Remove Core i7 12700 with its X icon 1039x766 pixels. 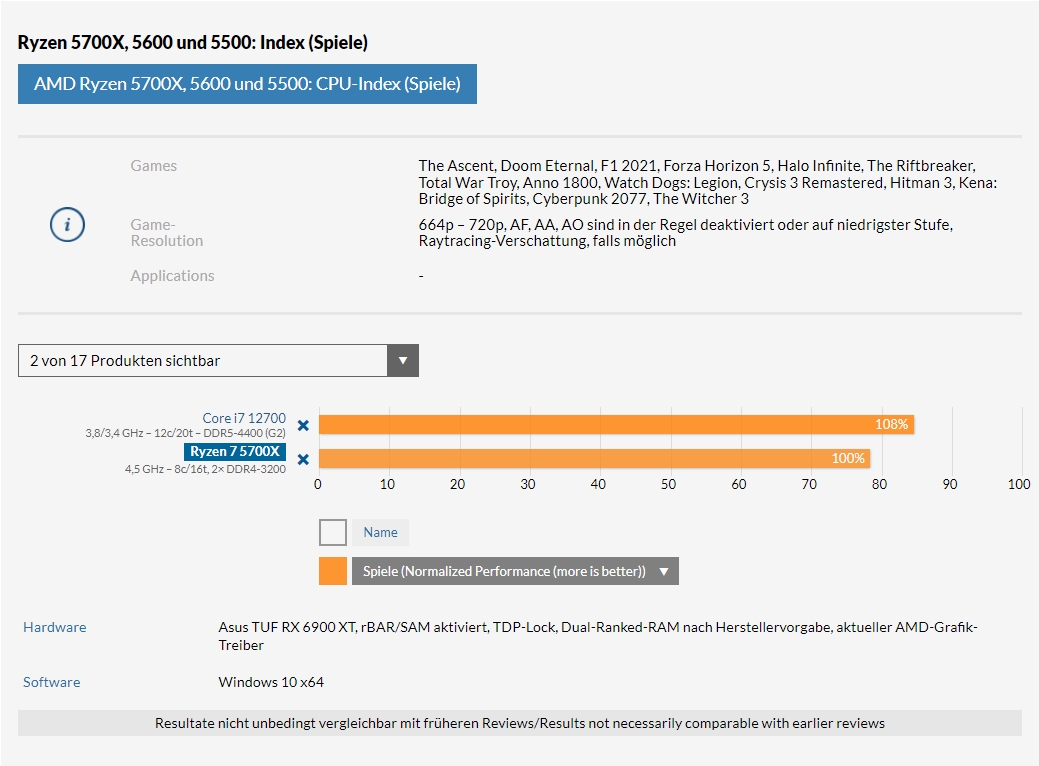click(x=303, y=425)
